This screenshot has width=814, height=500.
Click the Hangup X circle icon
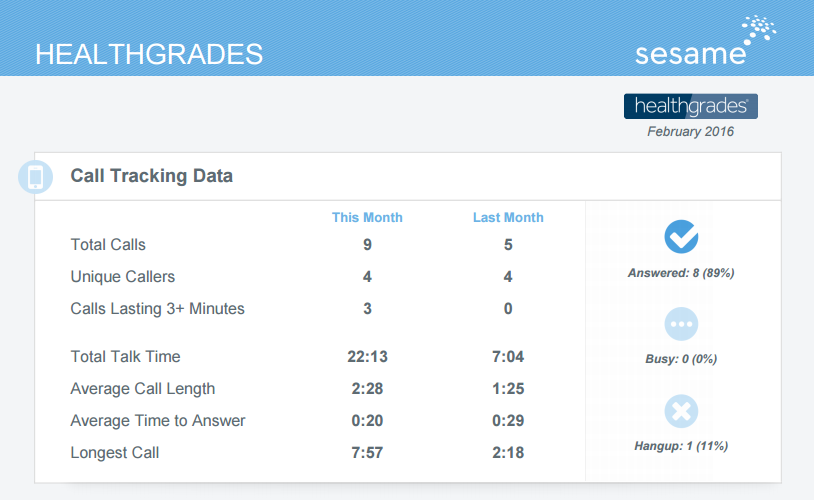click(x=681, y=411)
